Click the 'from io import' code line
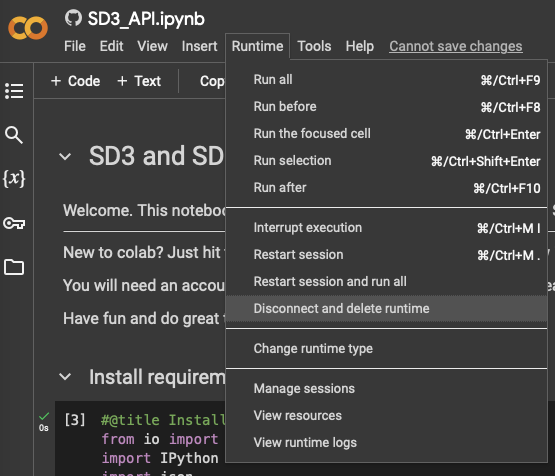Screen dimensions: 555x476 tap(160, 439)
